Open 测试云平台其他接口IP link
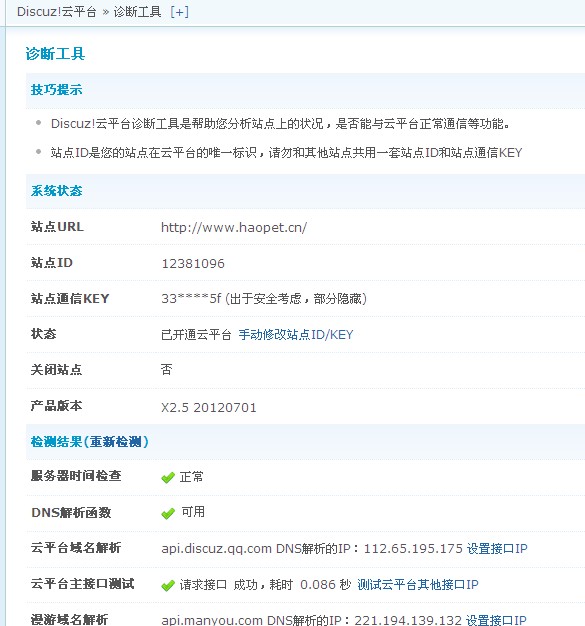The height and width of the screenshot is (626, 585). pyautogui.click(x=418, y=584)
